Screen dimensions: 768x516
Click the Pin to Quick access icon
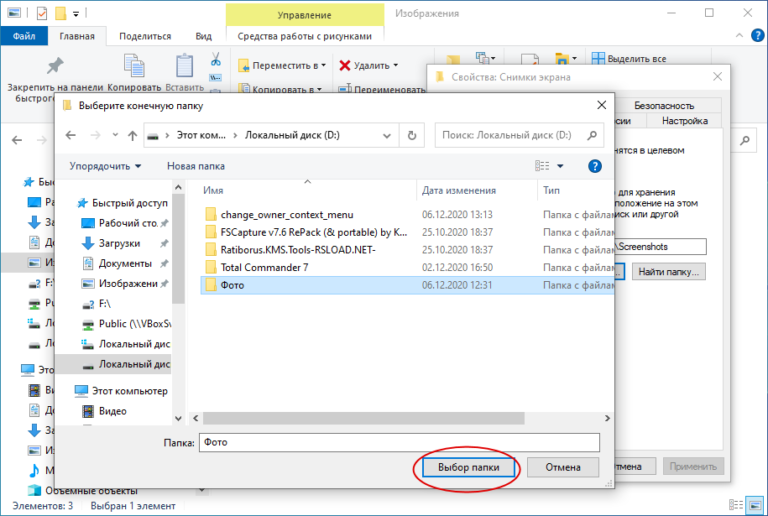coord(55,66)
